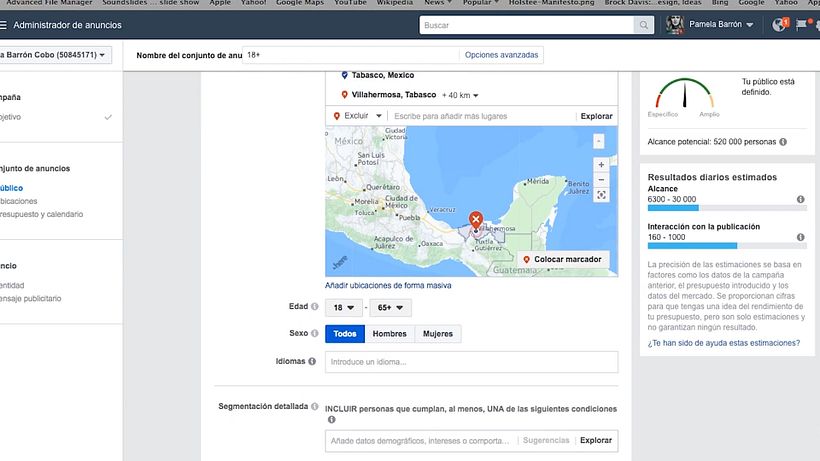Image resolution: width=820 pixels, height=461 pixels.
Task: Open the maximum age 65+ dropdown
Action: coord(390,308)
